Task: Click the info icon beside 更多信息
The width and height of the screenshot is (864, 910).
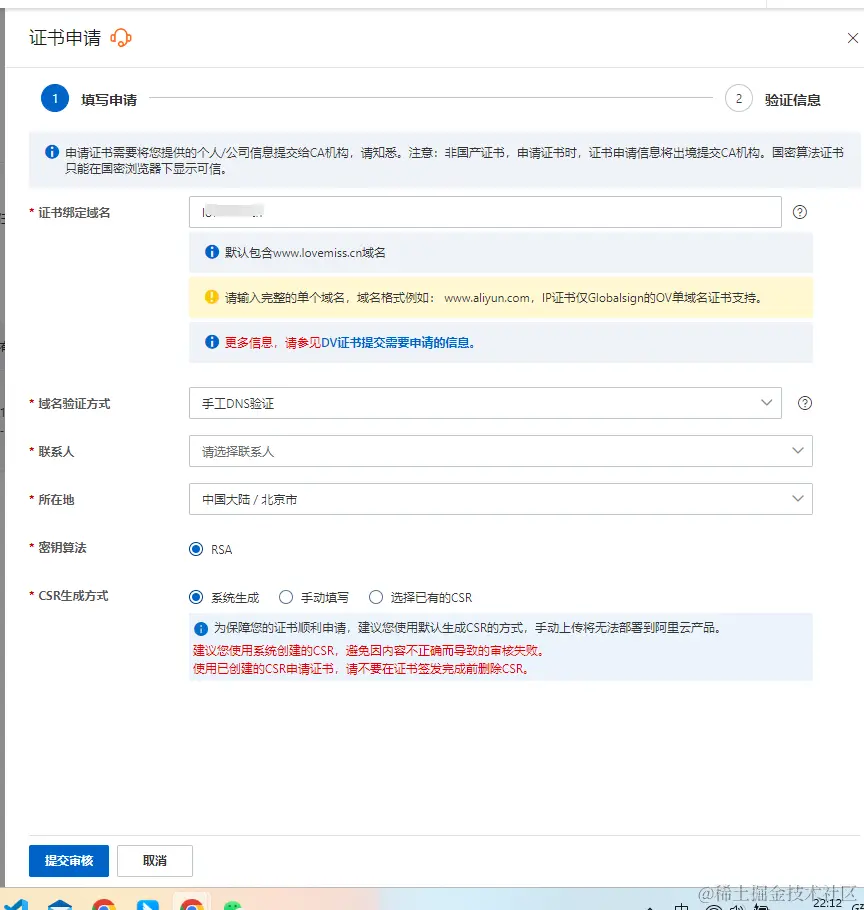Action: [x=212, y=342]
